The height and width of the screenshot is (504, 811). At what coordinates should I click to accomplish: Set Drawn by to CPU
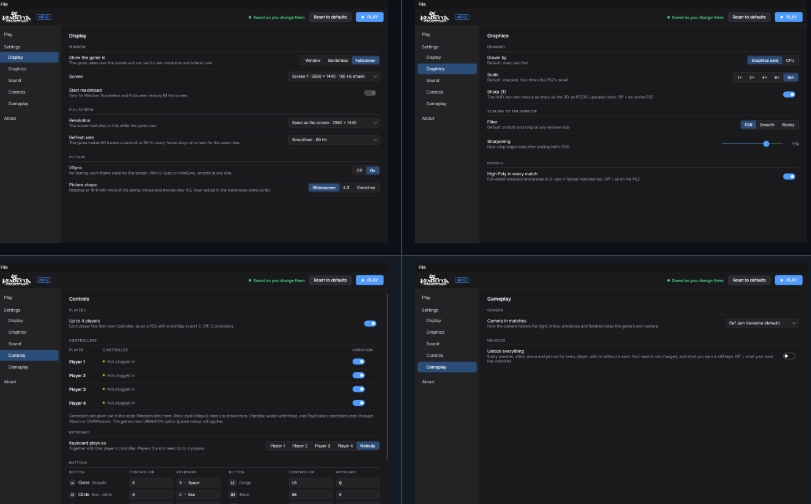pyautogui.click(x=790, y=61)
